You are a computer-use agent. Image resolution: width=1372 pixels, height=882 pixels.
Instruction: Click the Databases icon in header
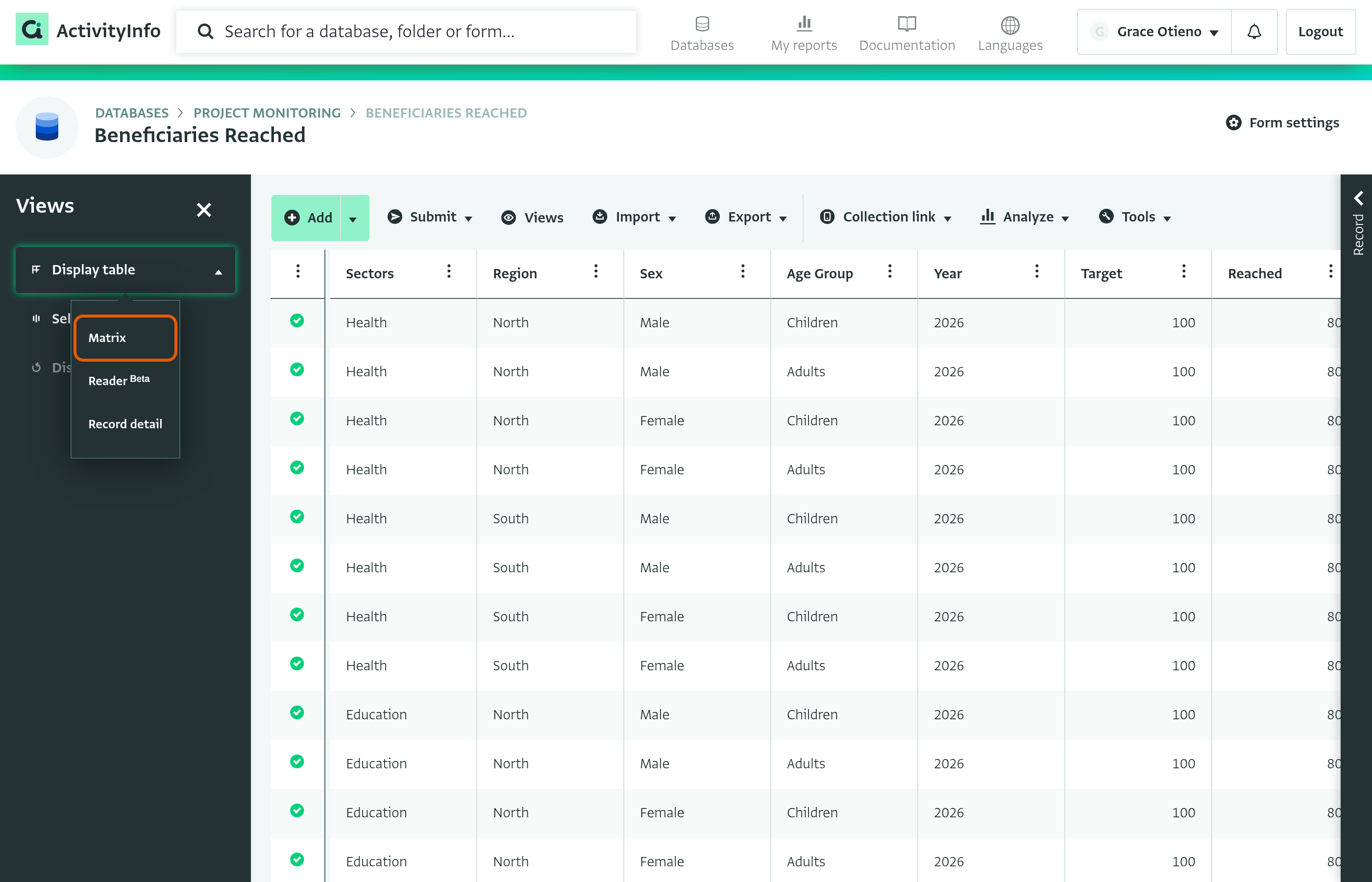[702, 24]
